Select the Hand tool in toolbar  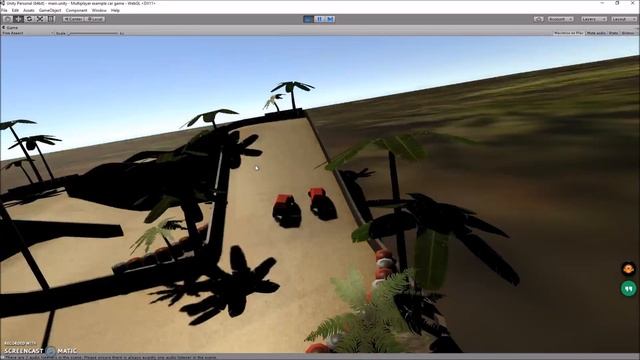coord(8,19)
